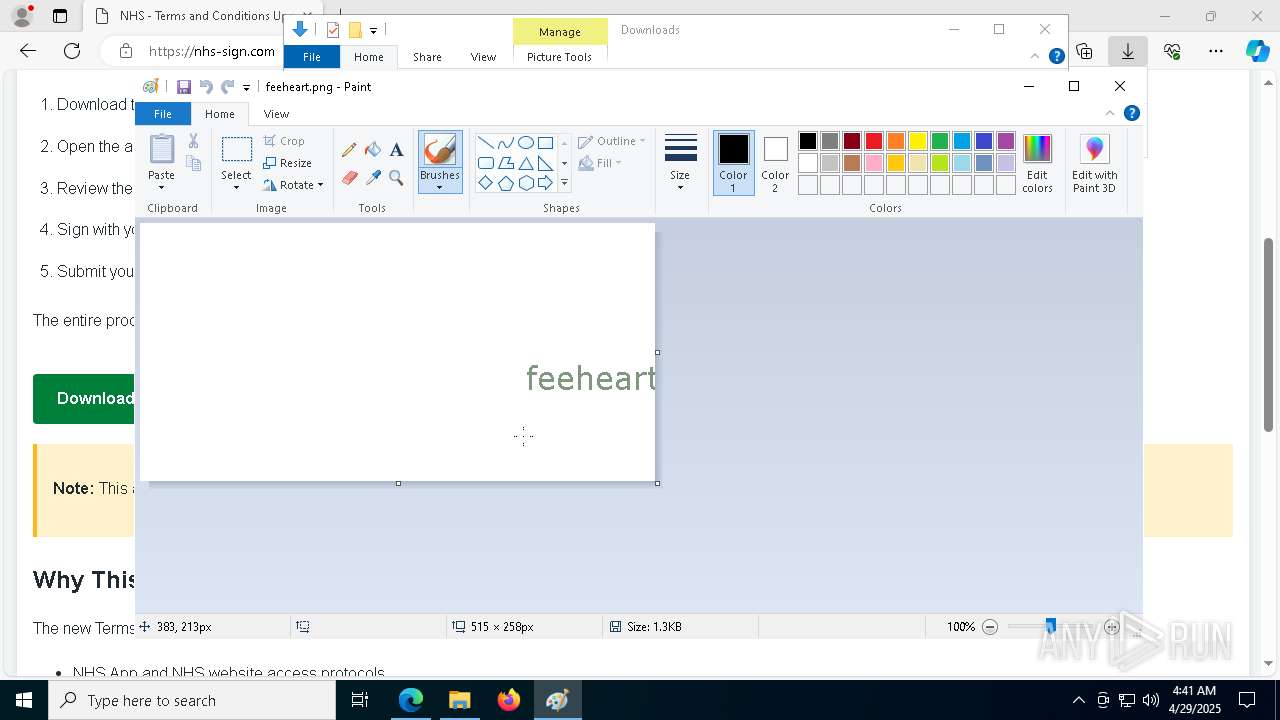This screenshot has height=720, width=1280.
Task: Select the Eraser tool
Action: (x=349, y=178)
